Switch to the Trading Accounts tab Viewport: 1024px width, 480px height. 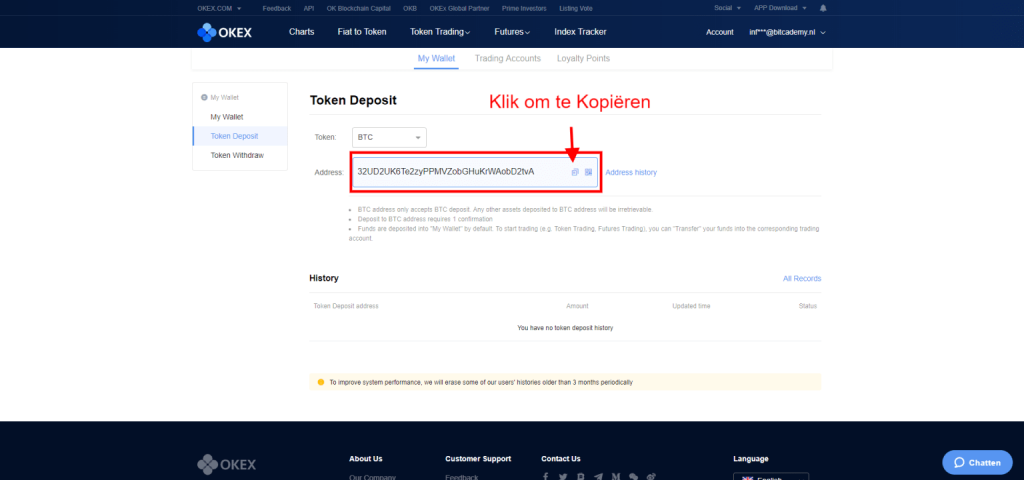(507, 58)
